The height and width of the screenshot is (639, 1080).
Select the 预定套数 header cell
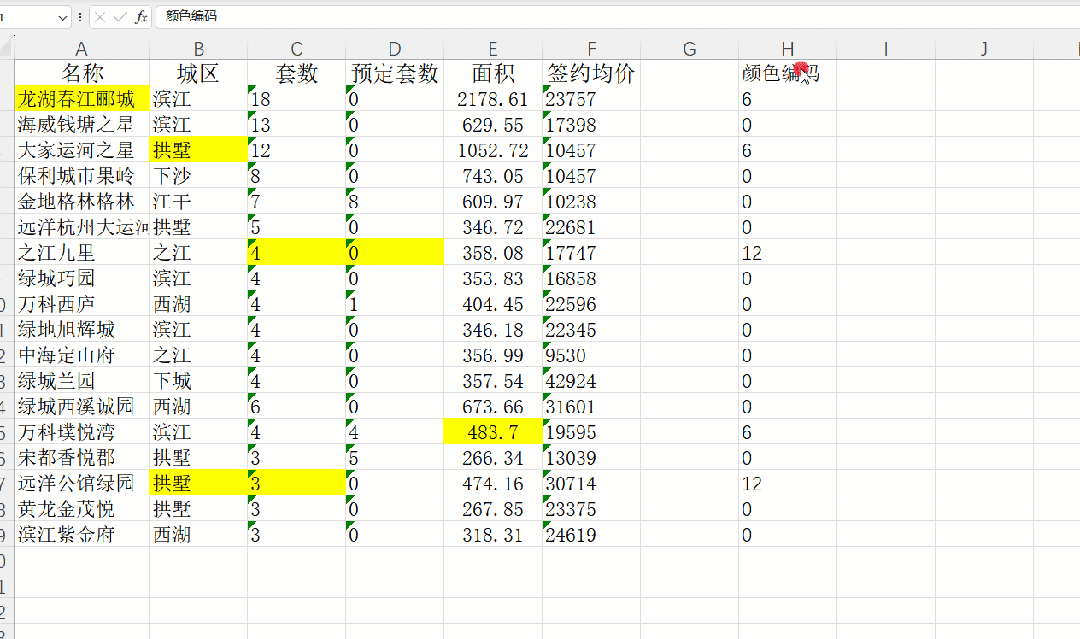tap(395, 73)
